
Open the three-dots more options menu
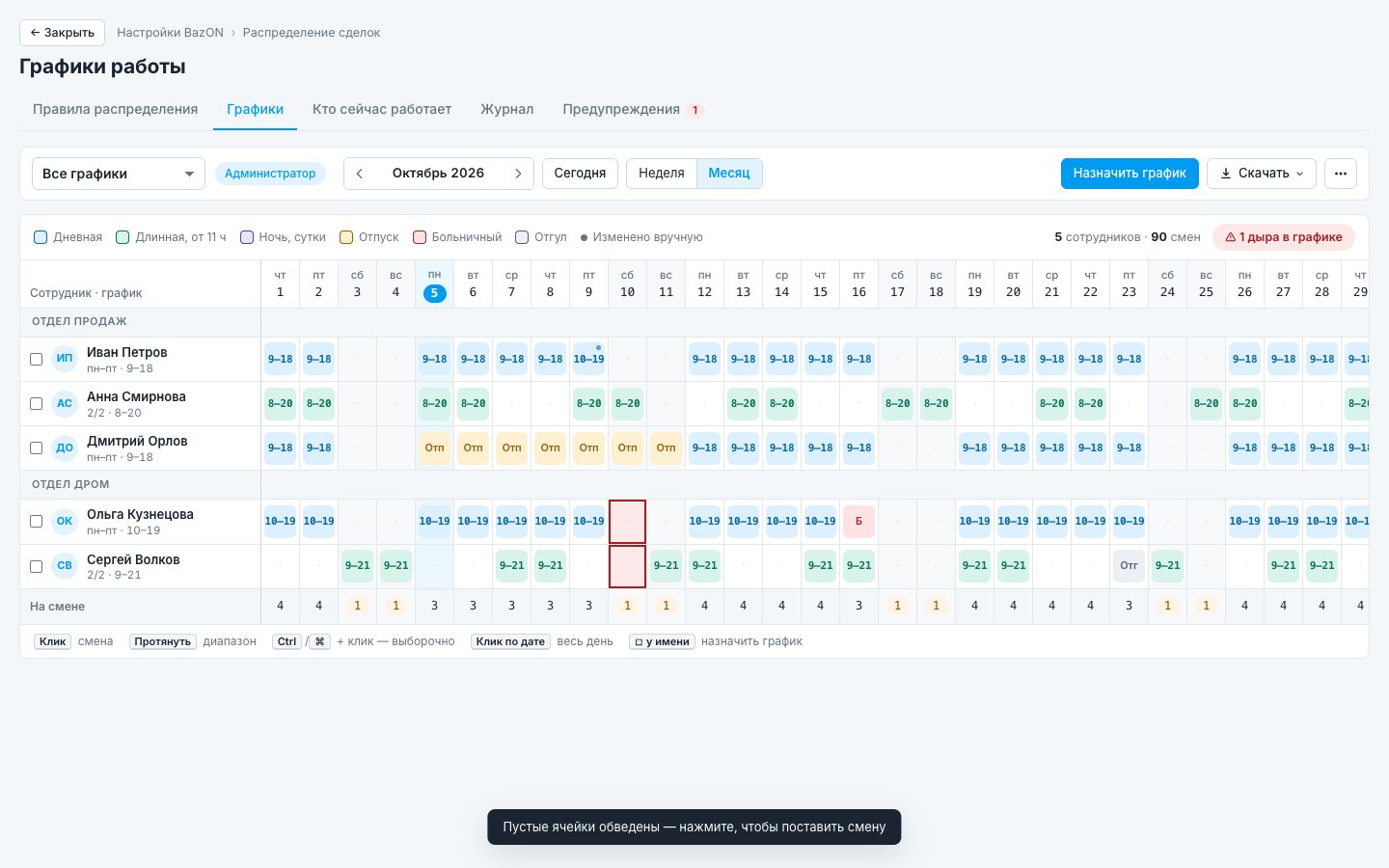pyautogui.click(x=1341, y=174)
